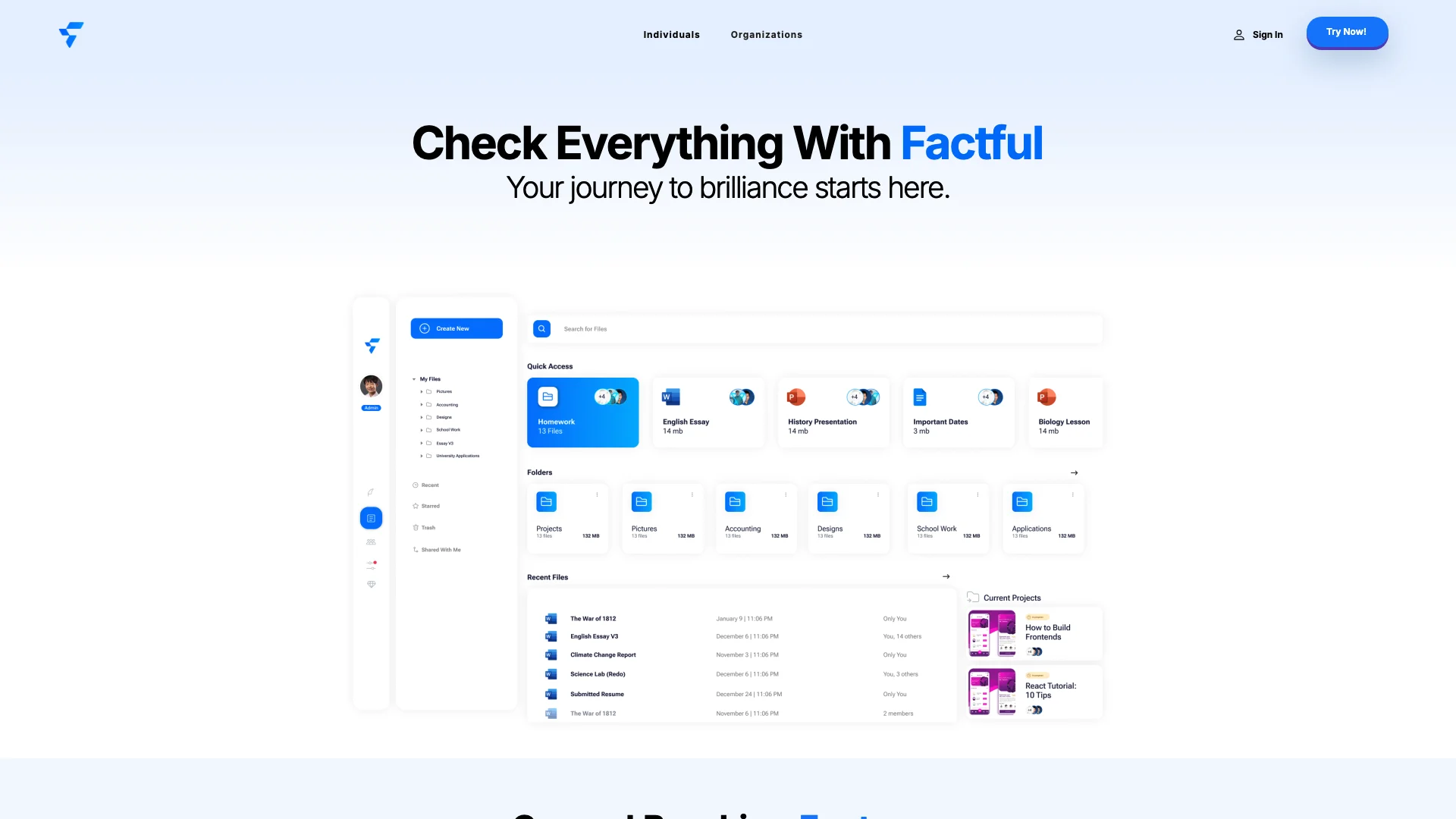The height and width of the screenshot is (819, 1456).
Task: Select the Organizations menu tab
Action: point(767,35)
